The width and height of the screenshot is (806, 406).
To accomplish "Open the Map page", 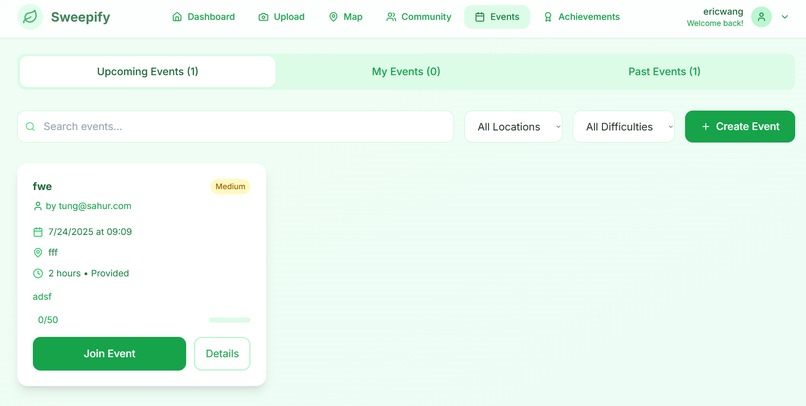I will point(345,17).
